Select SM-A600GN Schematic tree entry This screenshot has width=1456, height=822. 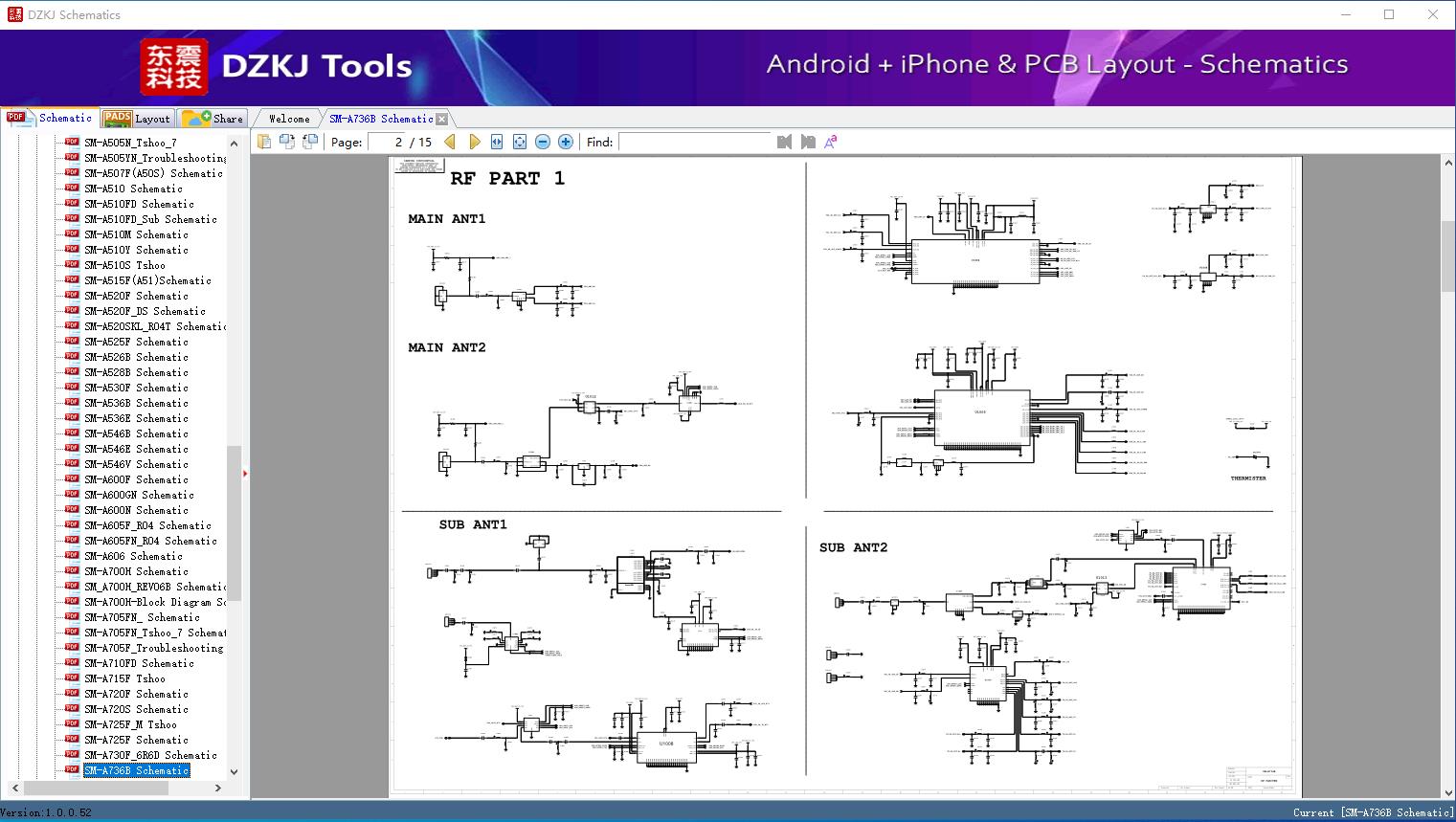[x=139, y=495]
